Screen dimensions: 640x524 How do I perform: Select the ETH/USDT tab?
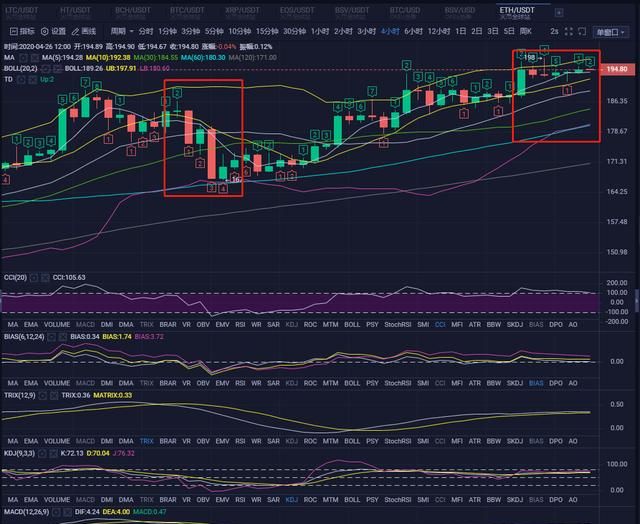point(517,12)
